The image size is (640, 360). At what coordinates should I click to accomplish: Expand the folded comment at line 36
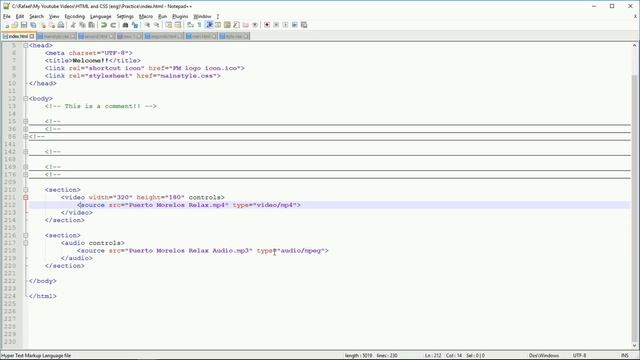pyautogui.click(x=26, y=129)
